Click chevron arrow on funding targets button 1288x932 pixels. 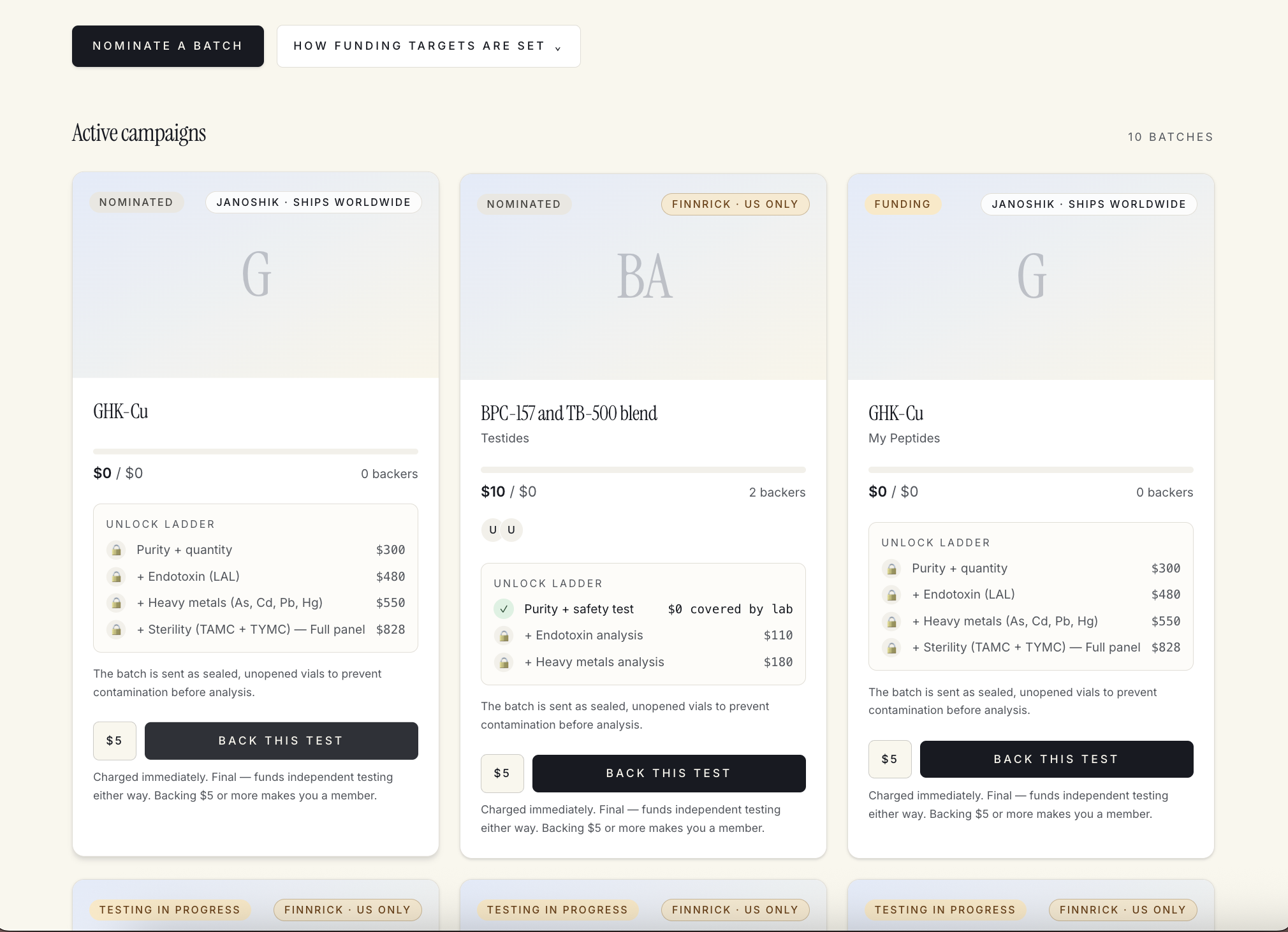pyautogui.click(x=558, y=47)
